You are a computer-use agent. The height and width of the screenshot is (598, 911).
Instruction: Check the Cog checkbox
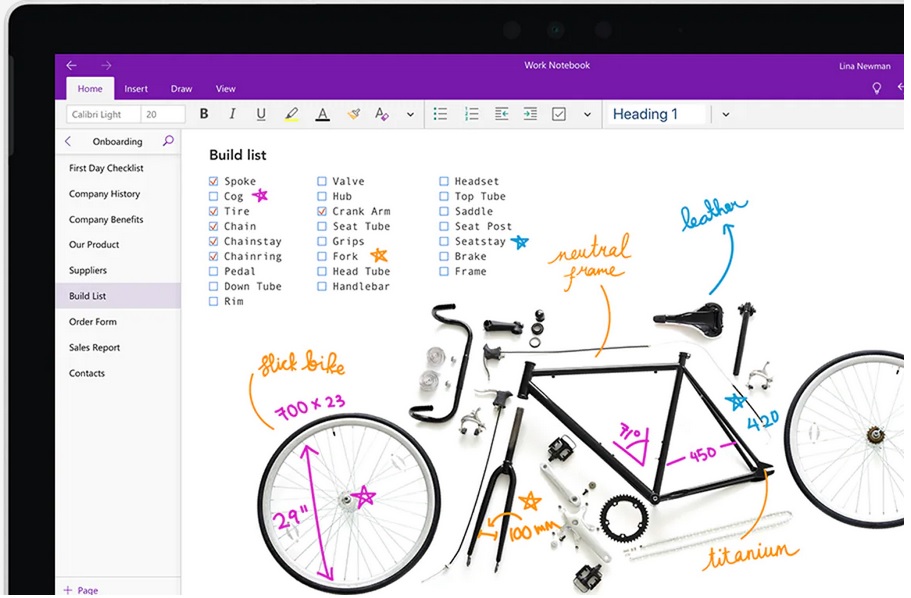click(213, 196)
